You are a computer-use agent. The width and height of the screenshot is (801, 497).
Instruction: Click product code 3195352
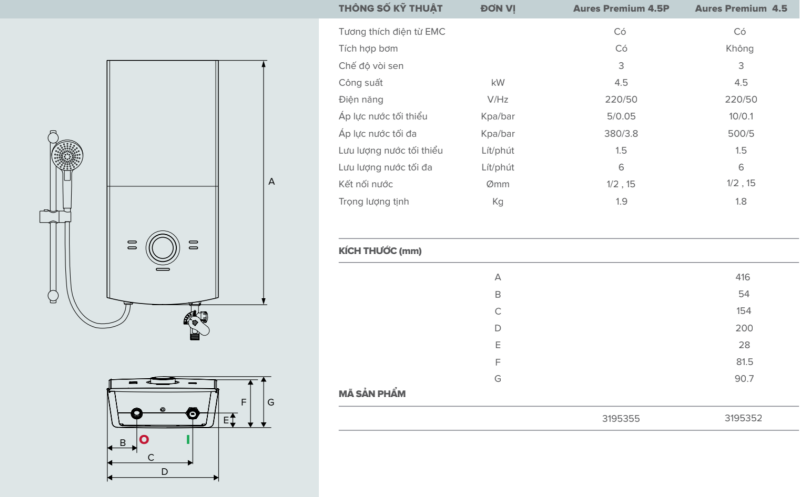coord(741,418)
